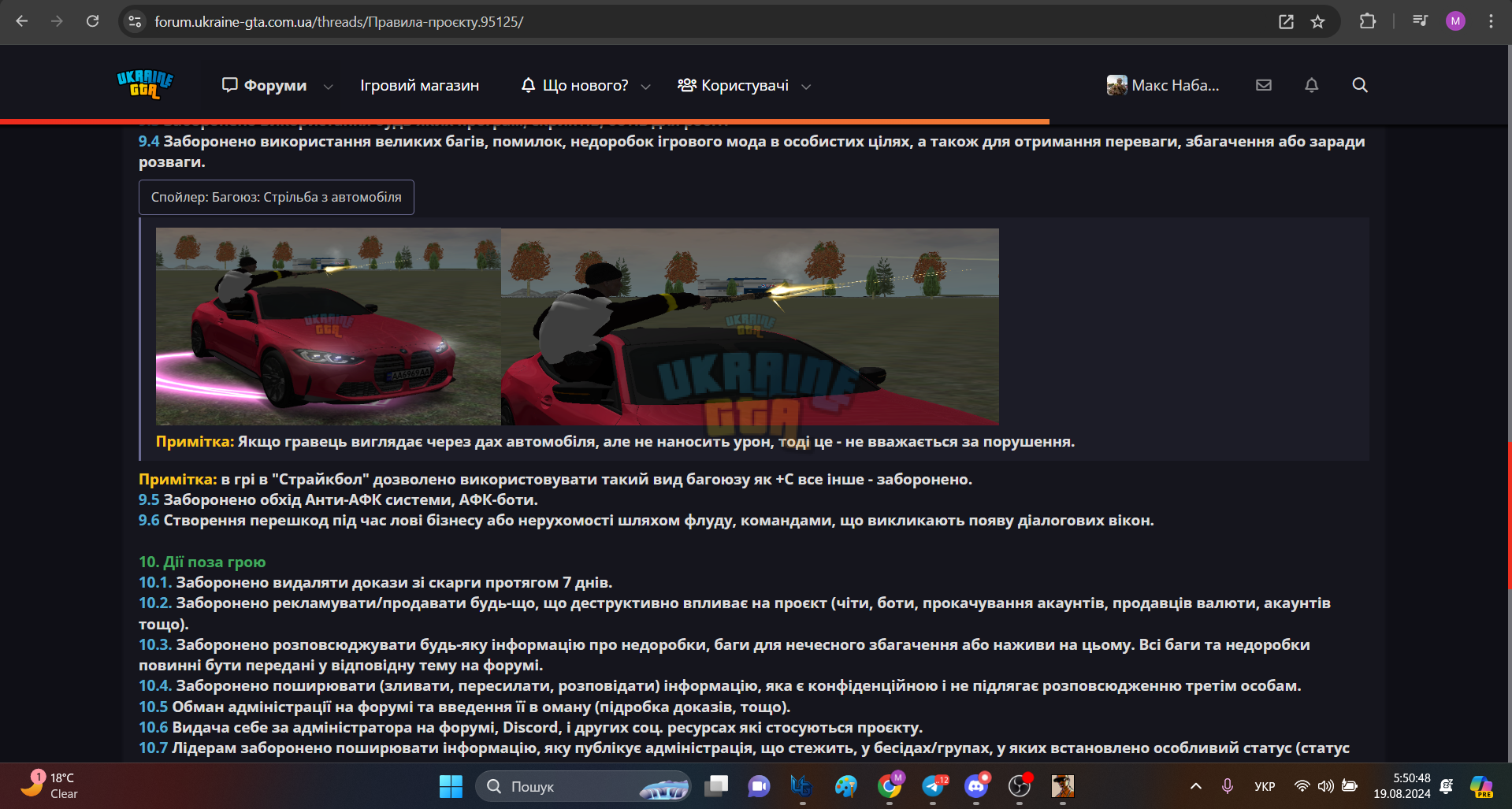The height and width of the screenshot is (809, 1512).
Task: Open Copilot preview icon in taskbar
Action: tap(1481, 786)
